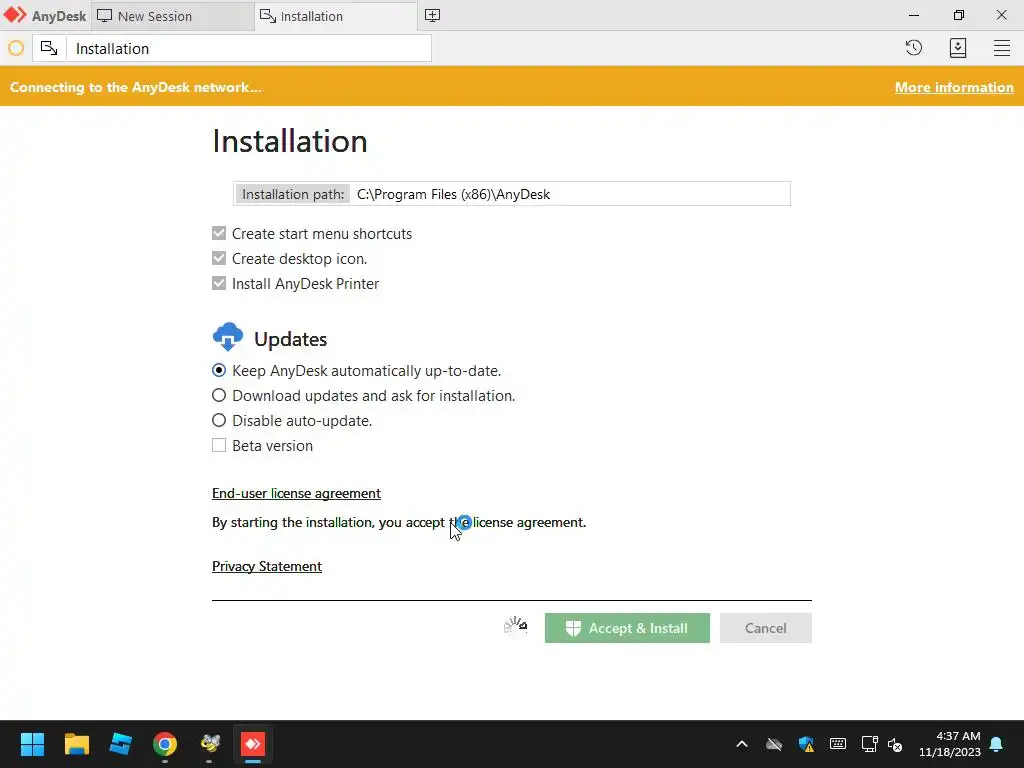Open File Explorer from the taskbar
This screenshot has width=1024, height=768.
click(76, 744)
